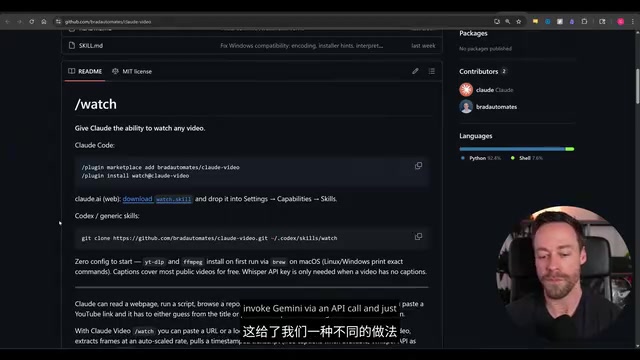Click the 'Claude Code:' label

pyautogui.click(x=95, y=145)
